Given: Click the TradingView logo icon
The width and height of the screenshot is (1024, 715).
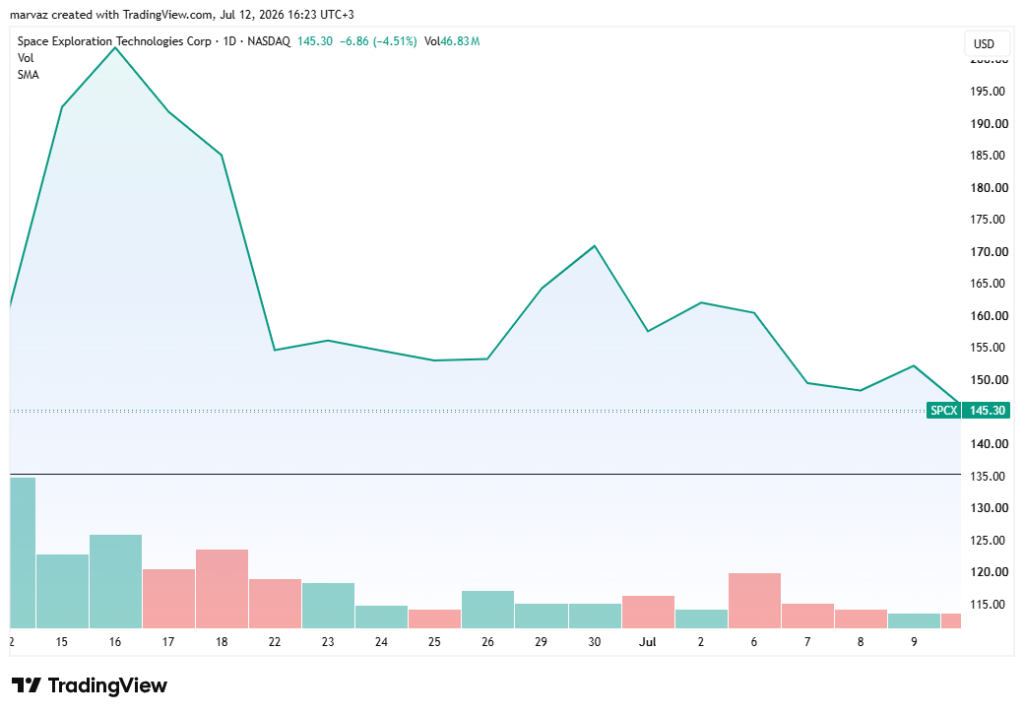Looking at the screenshot, I should tap(26, 685).
